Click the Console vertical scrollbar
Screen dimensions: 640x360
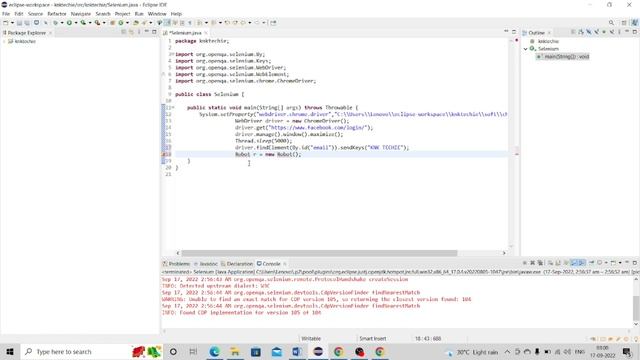click(x=636, y=309)
